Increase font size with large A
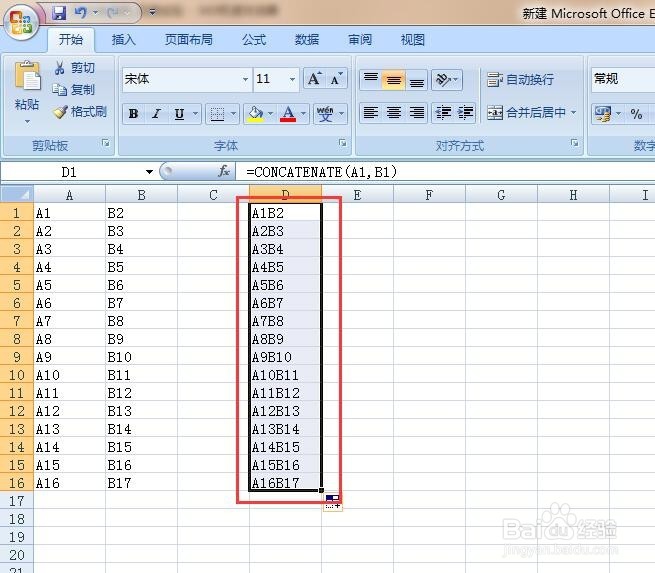 (314, 78)
